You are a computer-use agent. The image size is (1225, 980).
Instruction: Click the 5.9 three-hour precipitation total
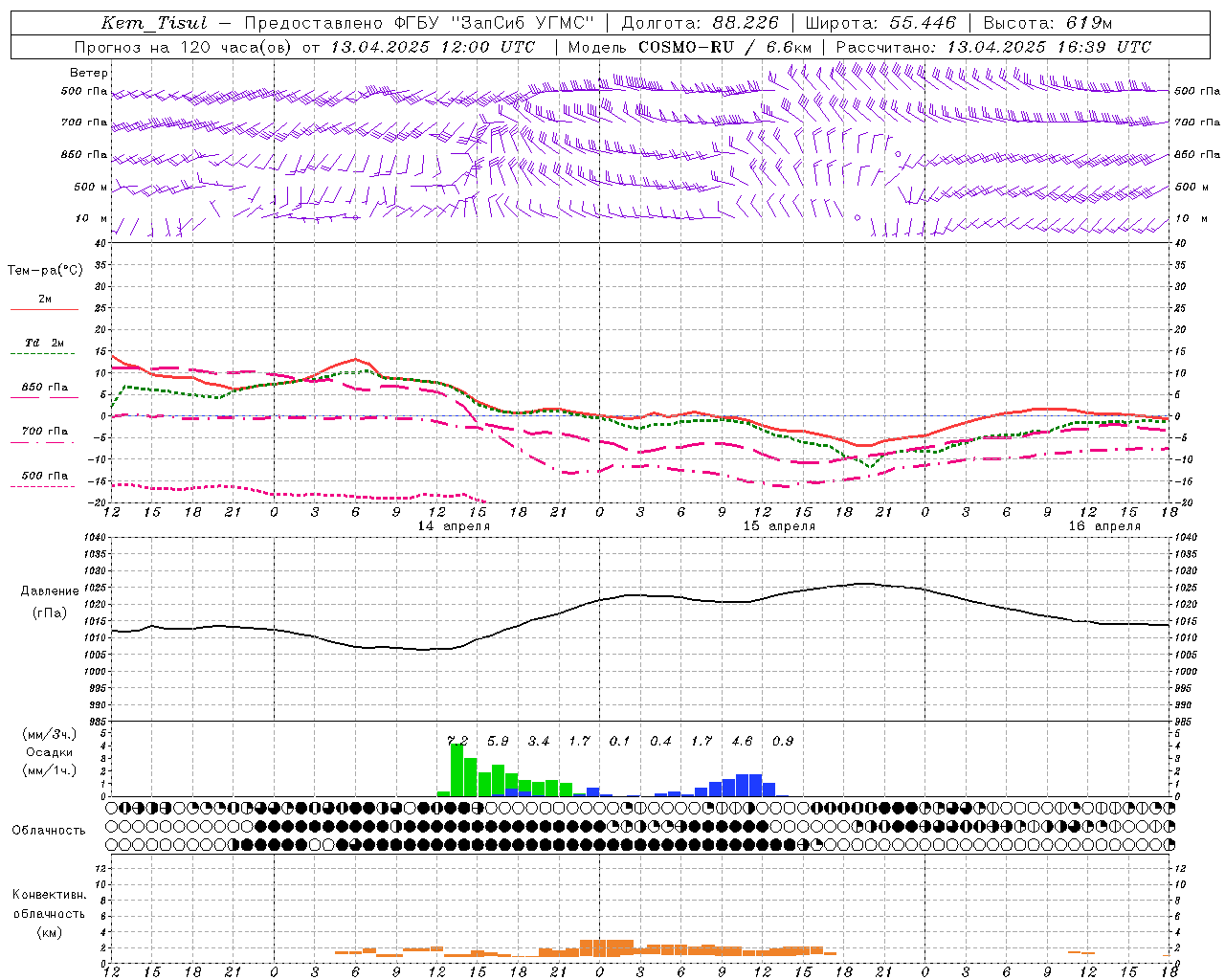pos(498,741)
